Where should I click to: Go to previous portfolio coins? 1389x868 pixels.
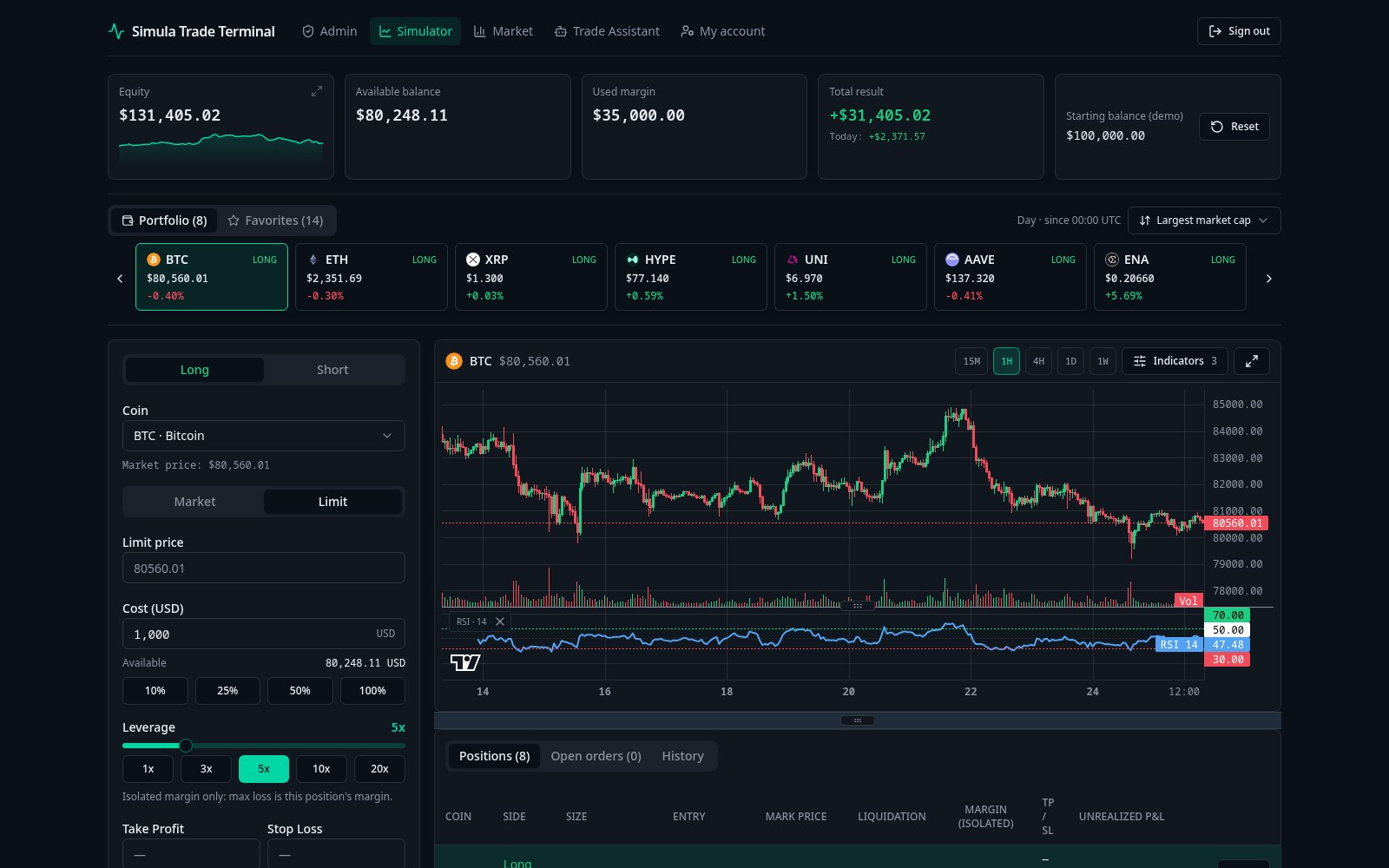click(120, 279)
